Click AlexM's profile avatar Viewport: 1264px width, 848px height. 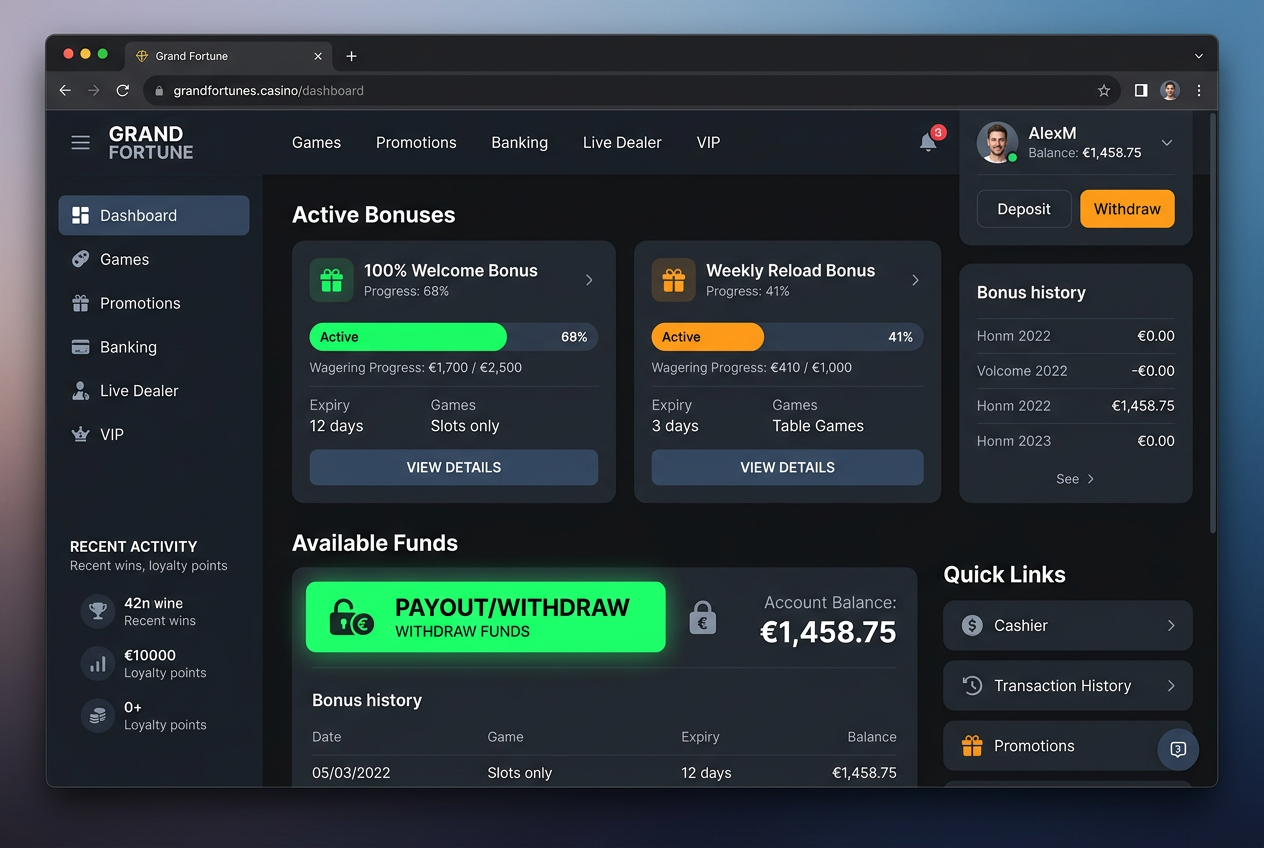[x=997, y=143]
